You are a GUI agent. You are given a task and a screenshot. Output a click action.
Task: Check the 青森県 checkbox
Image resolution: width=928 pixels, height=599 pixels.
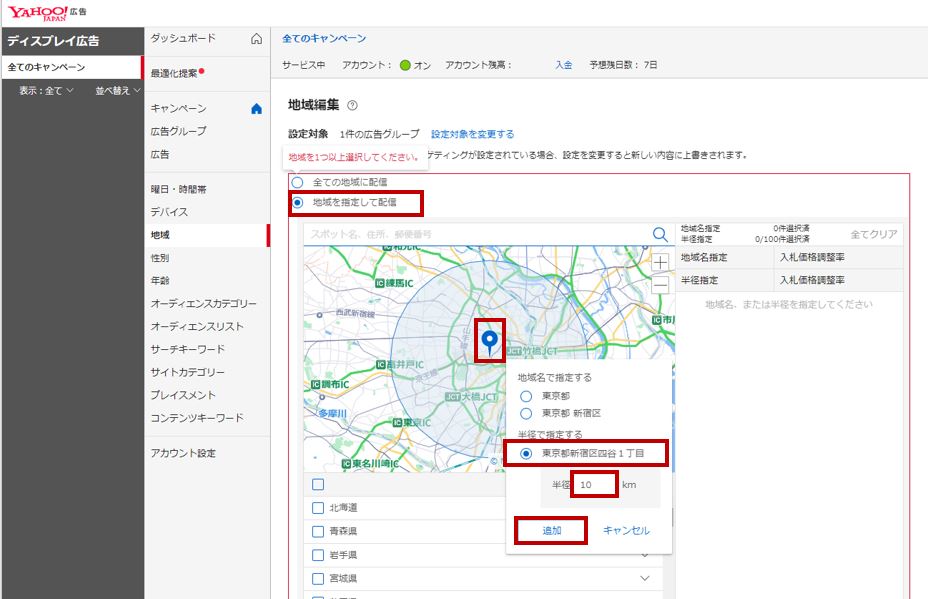point(318,532)
